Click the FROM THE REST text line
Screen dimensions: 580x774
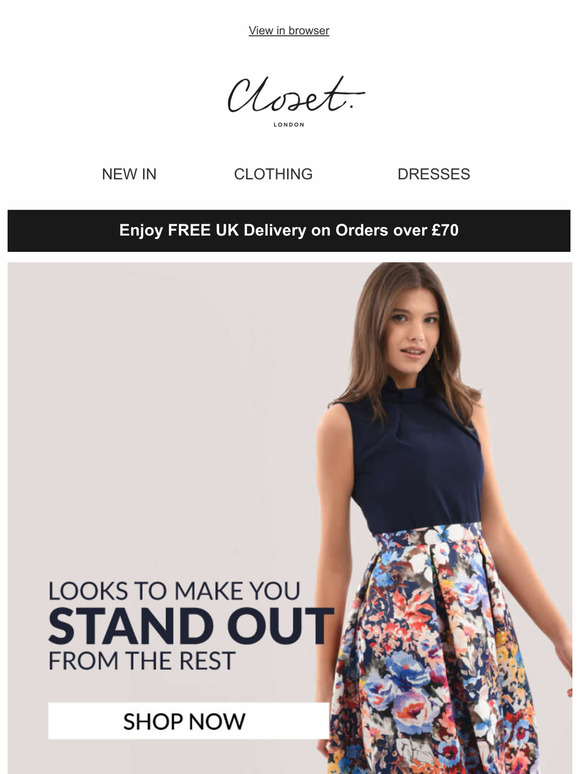click(142, 661)
